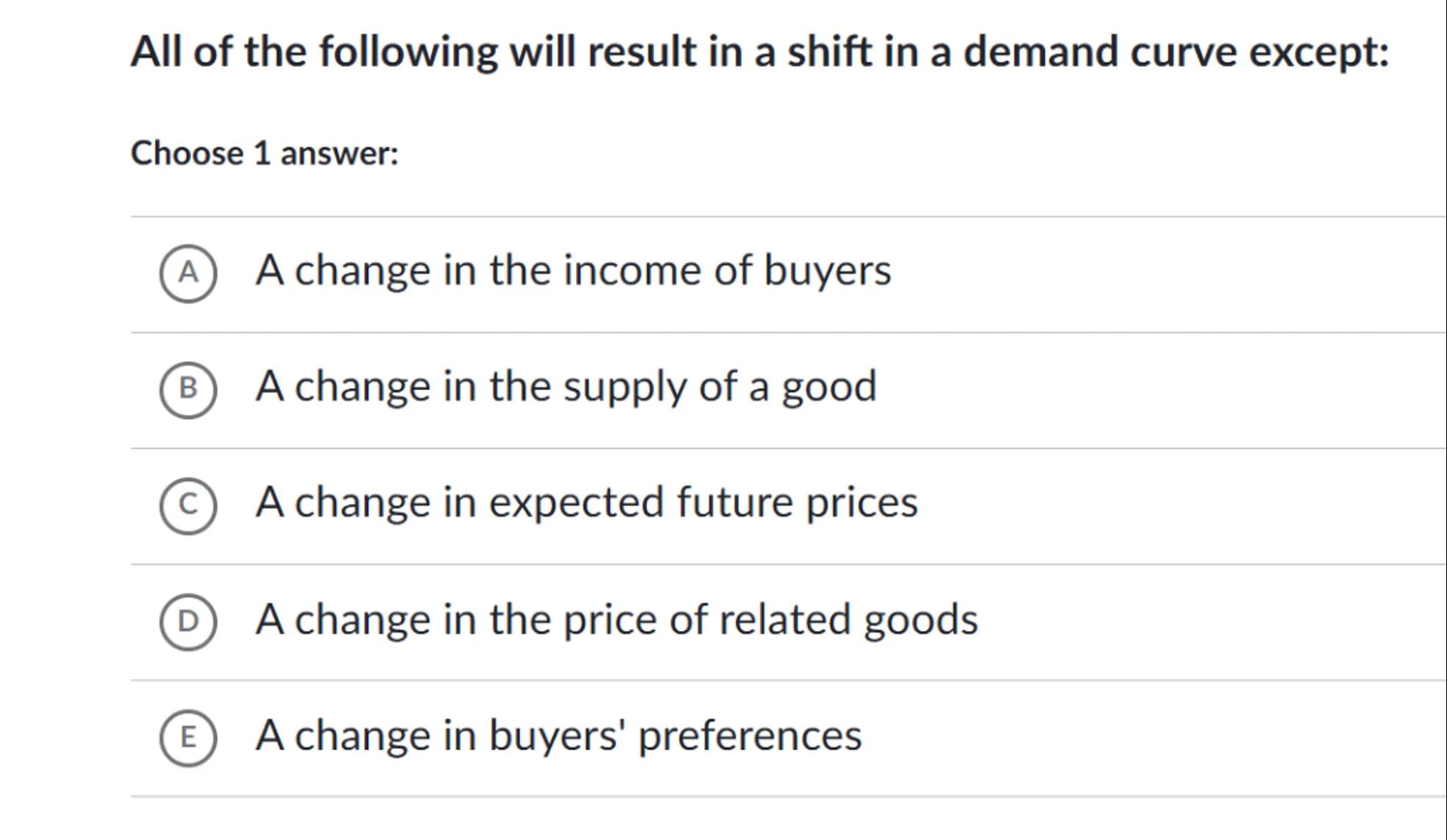The height and width of the screenshot is (840, 1447).
Task: Select radio button A
Action: 188,273
